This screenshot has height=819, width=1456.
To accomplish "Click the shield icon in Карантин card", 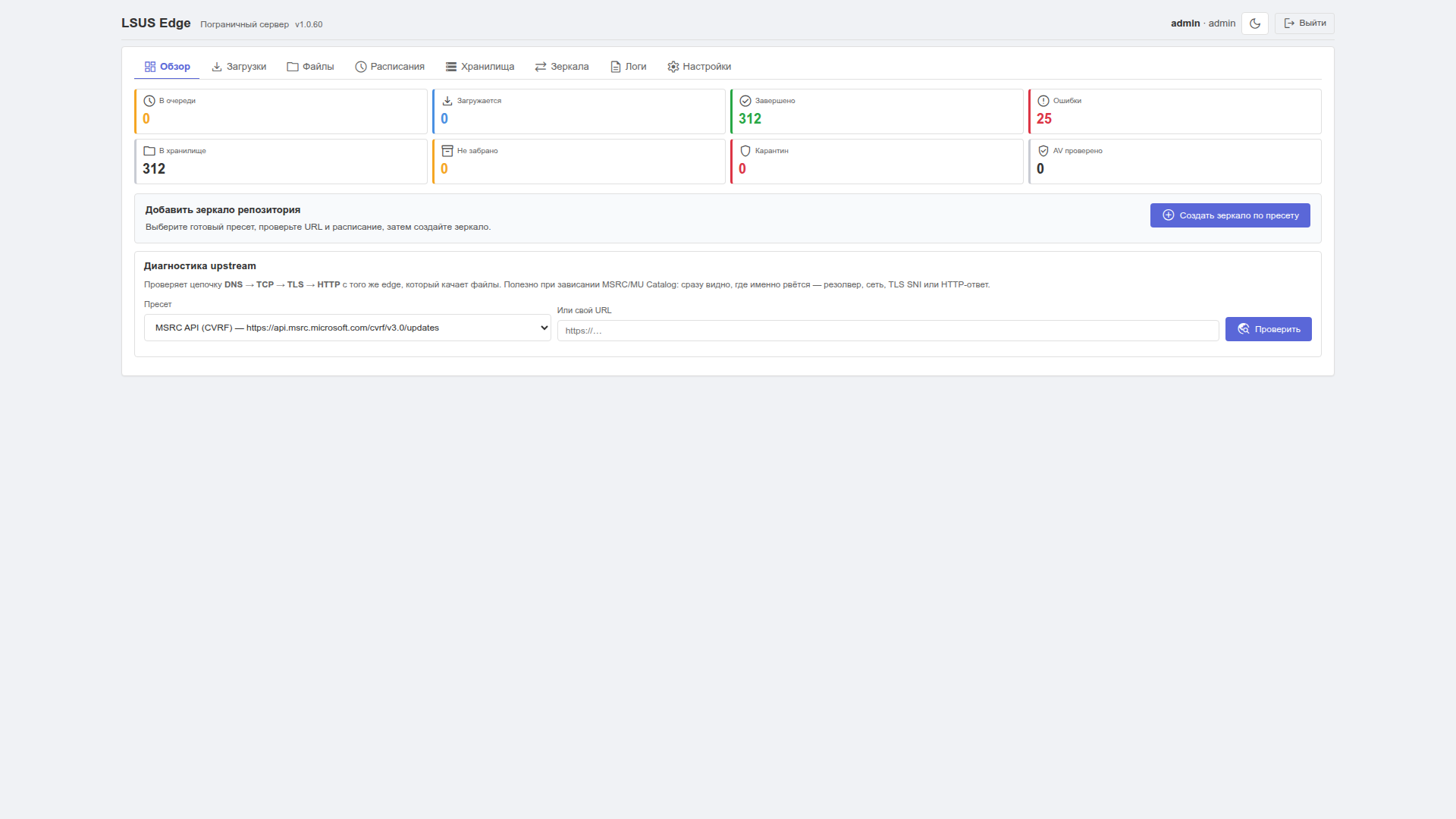I will point(745,151).
